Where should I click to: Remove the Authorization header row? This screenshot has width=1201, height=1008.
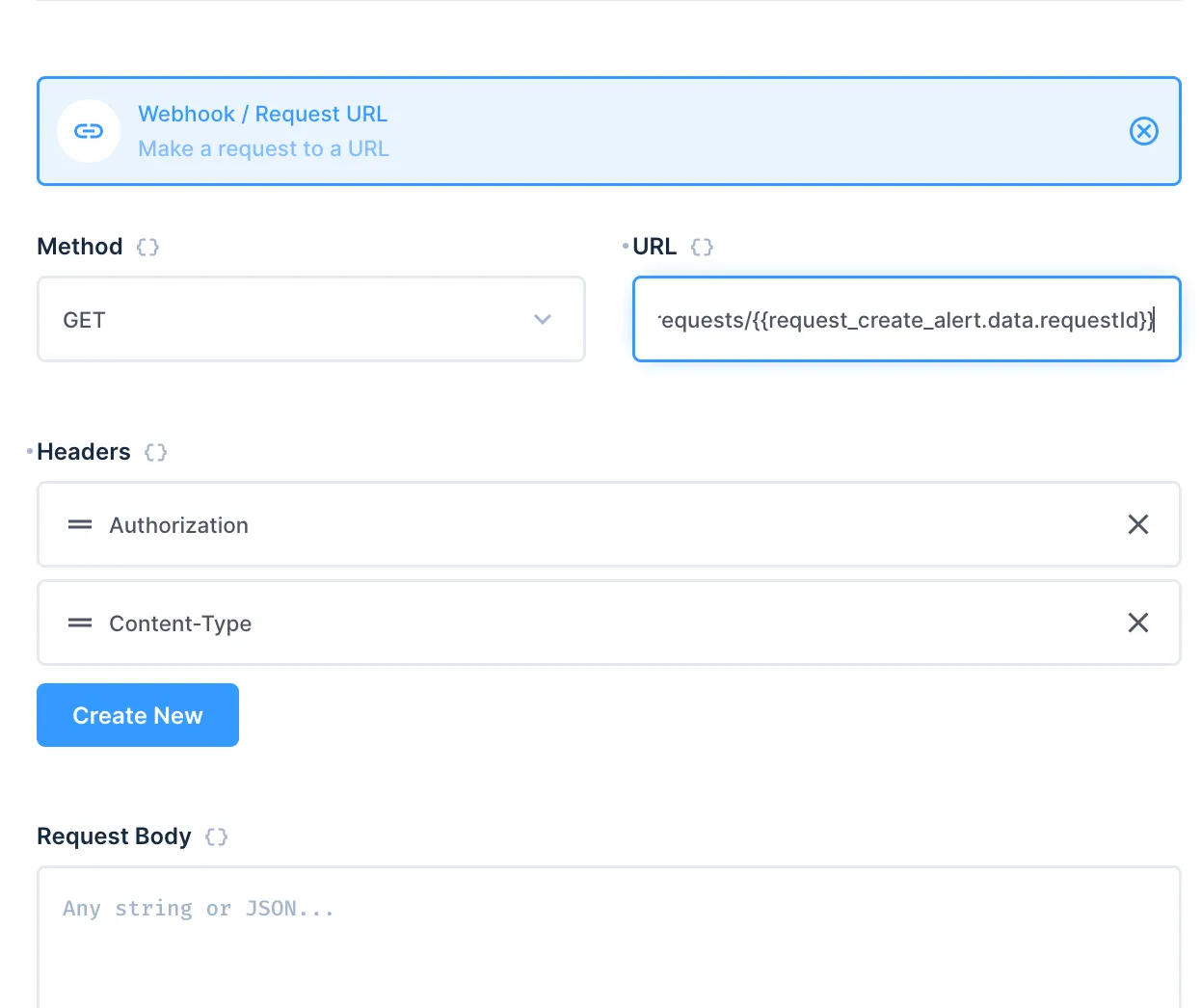[x=1138, y=524]
